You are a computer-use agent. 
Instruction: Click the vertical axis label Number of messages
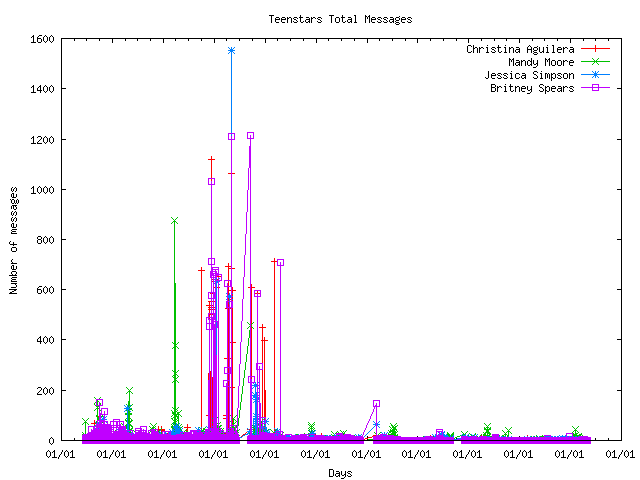(x=14, y=240)
